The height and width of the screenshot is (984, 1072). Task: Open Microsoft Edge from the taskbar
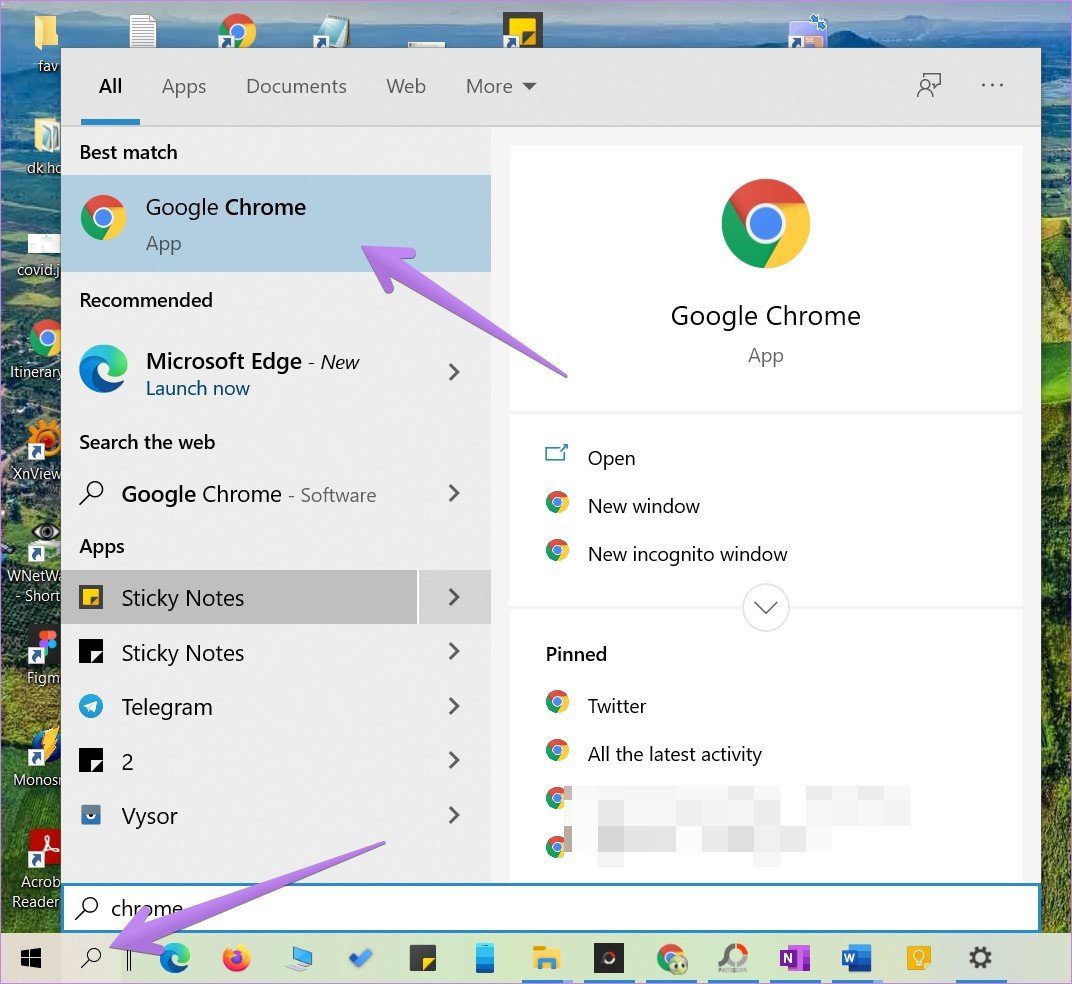click(174, 958)
